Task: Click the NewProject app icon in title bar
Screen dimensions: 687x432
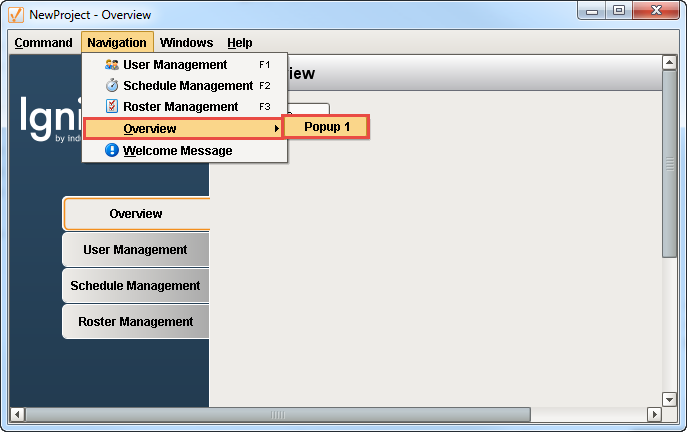Action: pyautogui.click(x=15, y=15)
